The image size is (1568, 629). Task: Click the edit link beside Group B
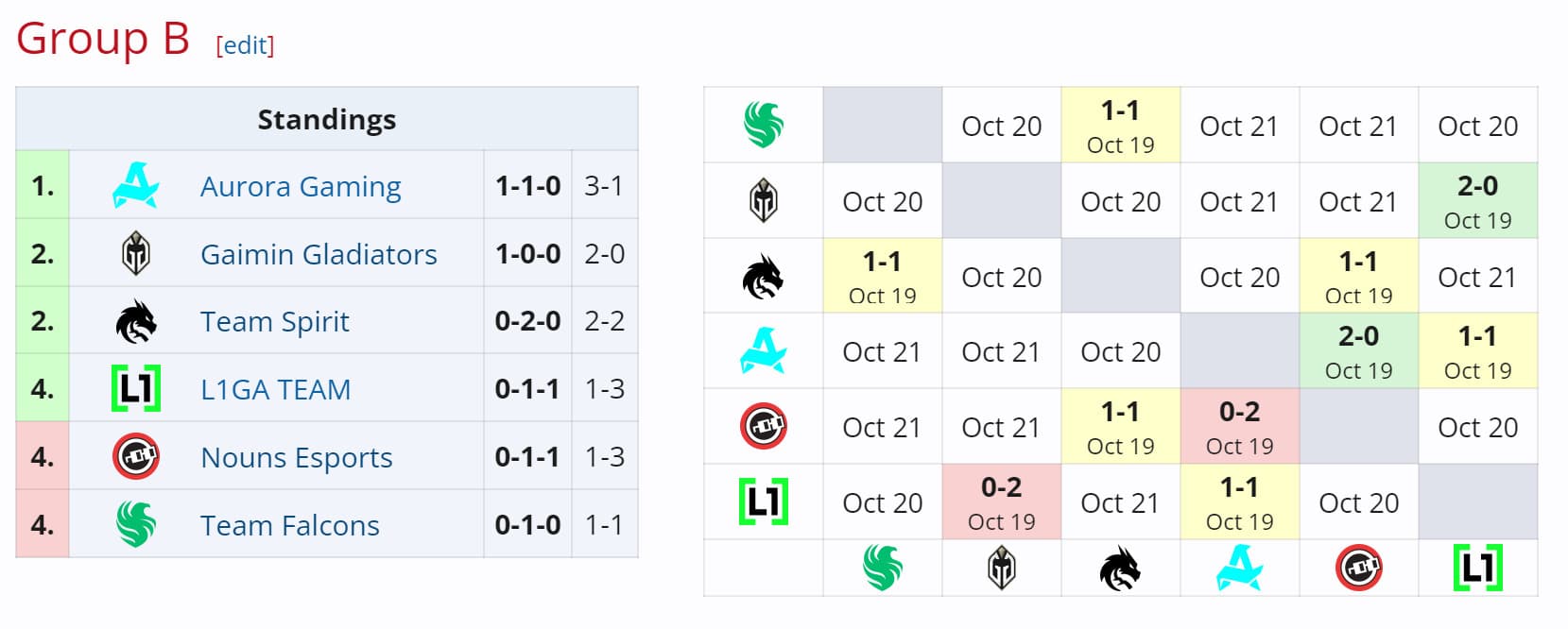click(245, 45)
